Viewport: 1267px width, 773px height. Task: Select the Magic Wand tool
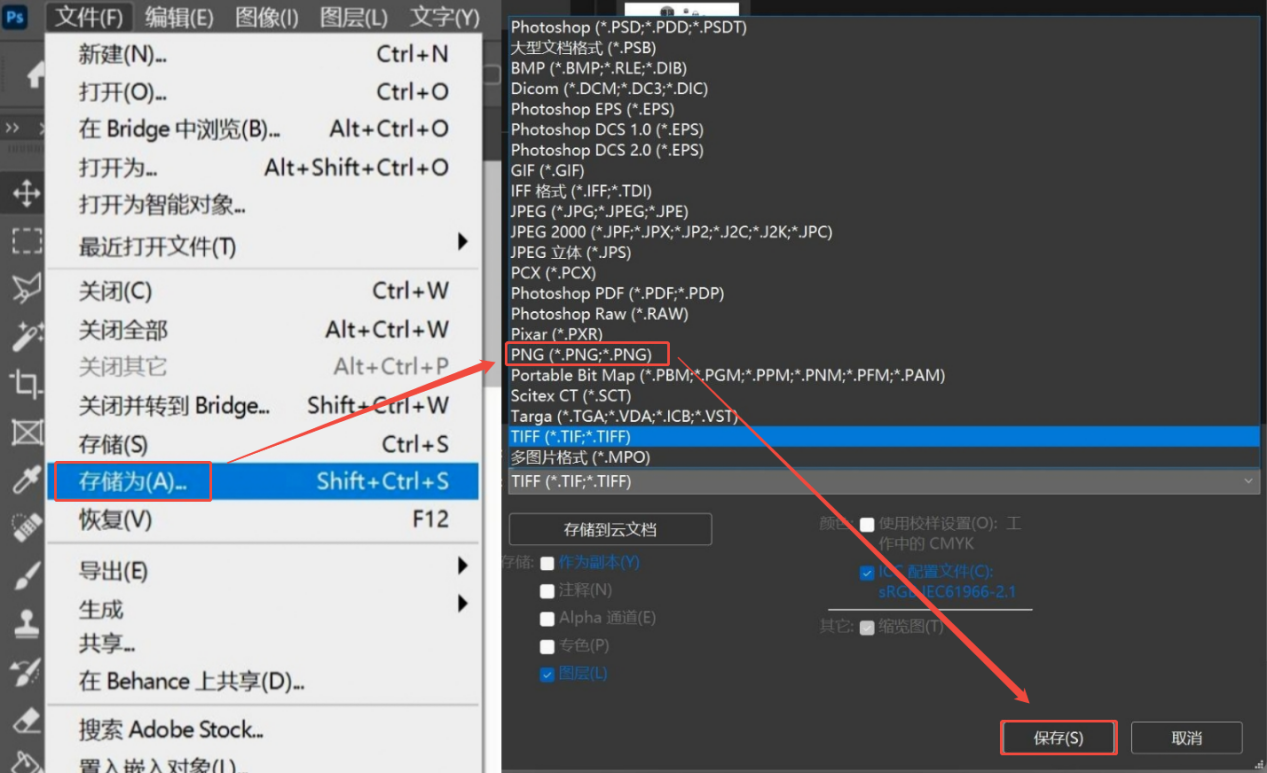[26, 336]
